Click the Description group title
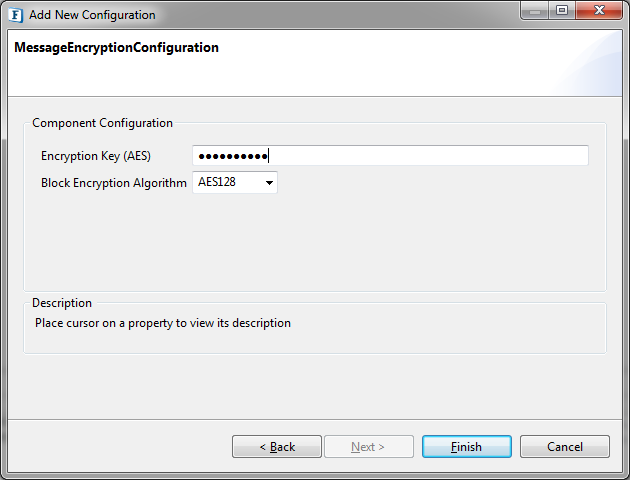 (x=62, y=303)
